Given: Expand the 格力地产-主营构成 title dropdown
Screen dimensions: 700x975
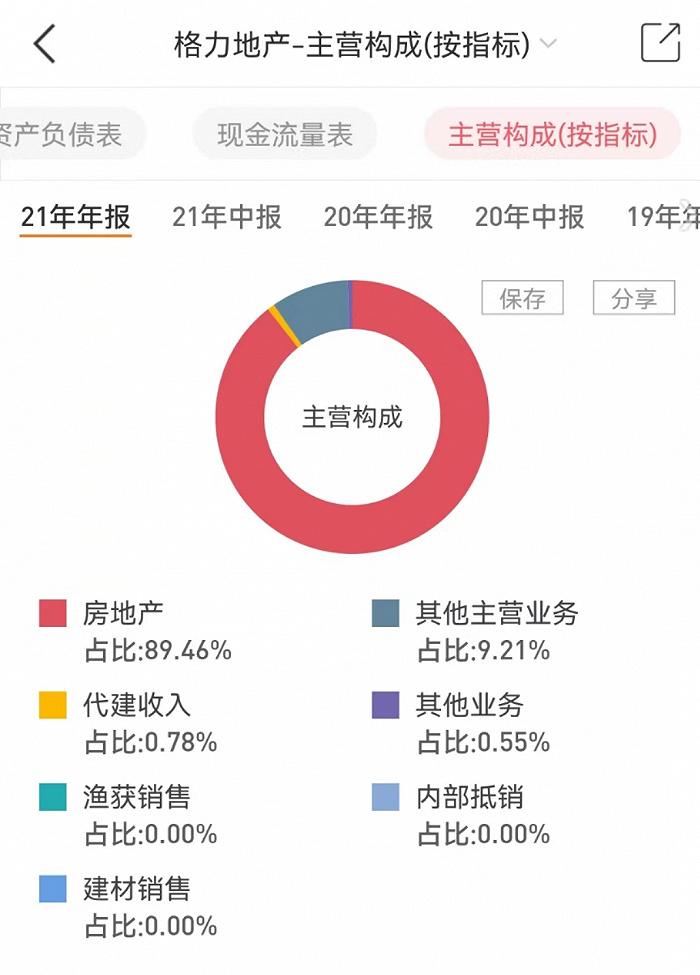Looking at the screenshot, I should 548,44.
